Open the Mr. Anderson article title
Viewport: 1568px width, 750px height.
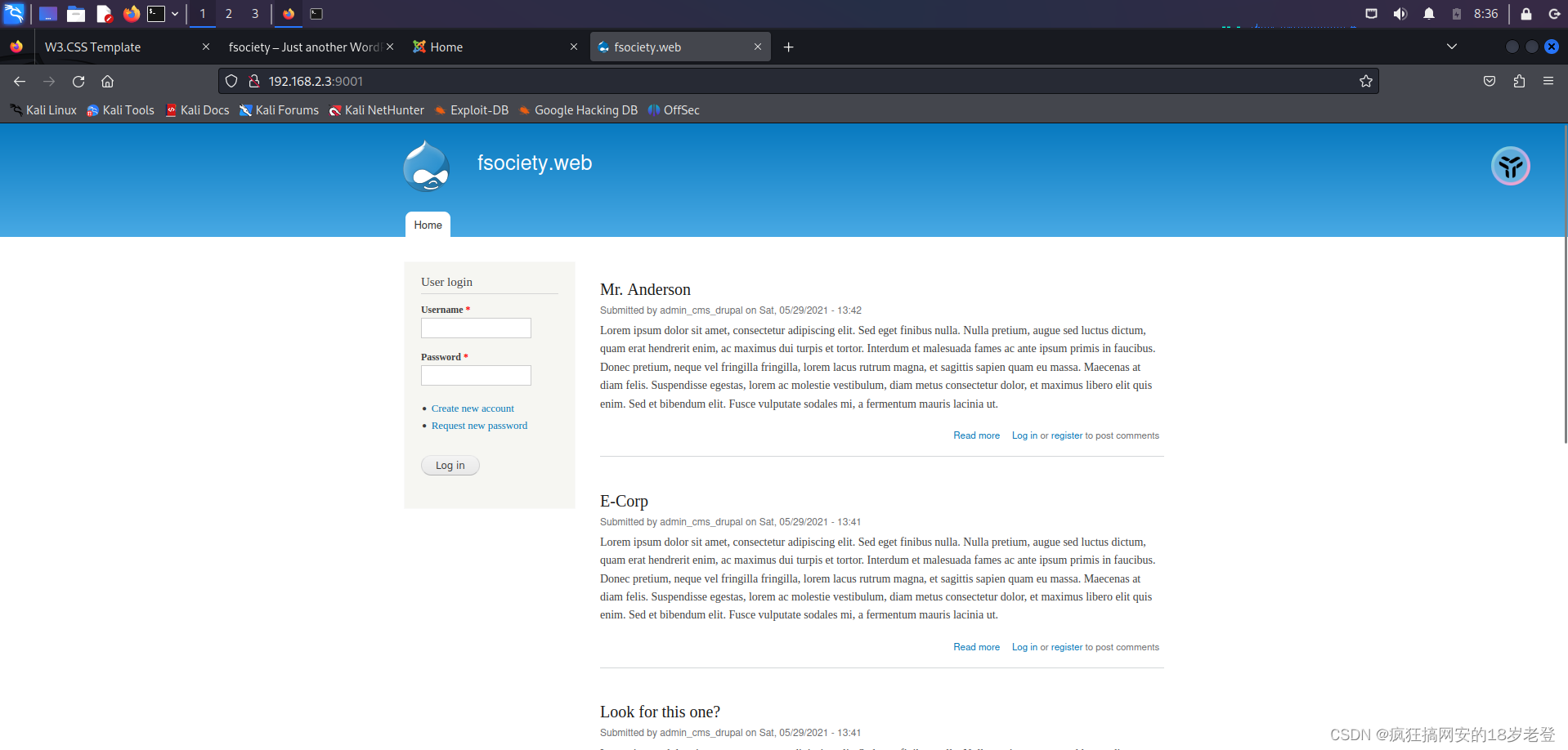click(x=645, y=289)
